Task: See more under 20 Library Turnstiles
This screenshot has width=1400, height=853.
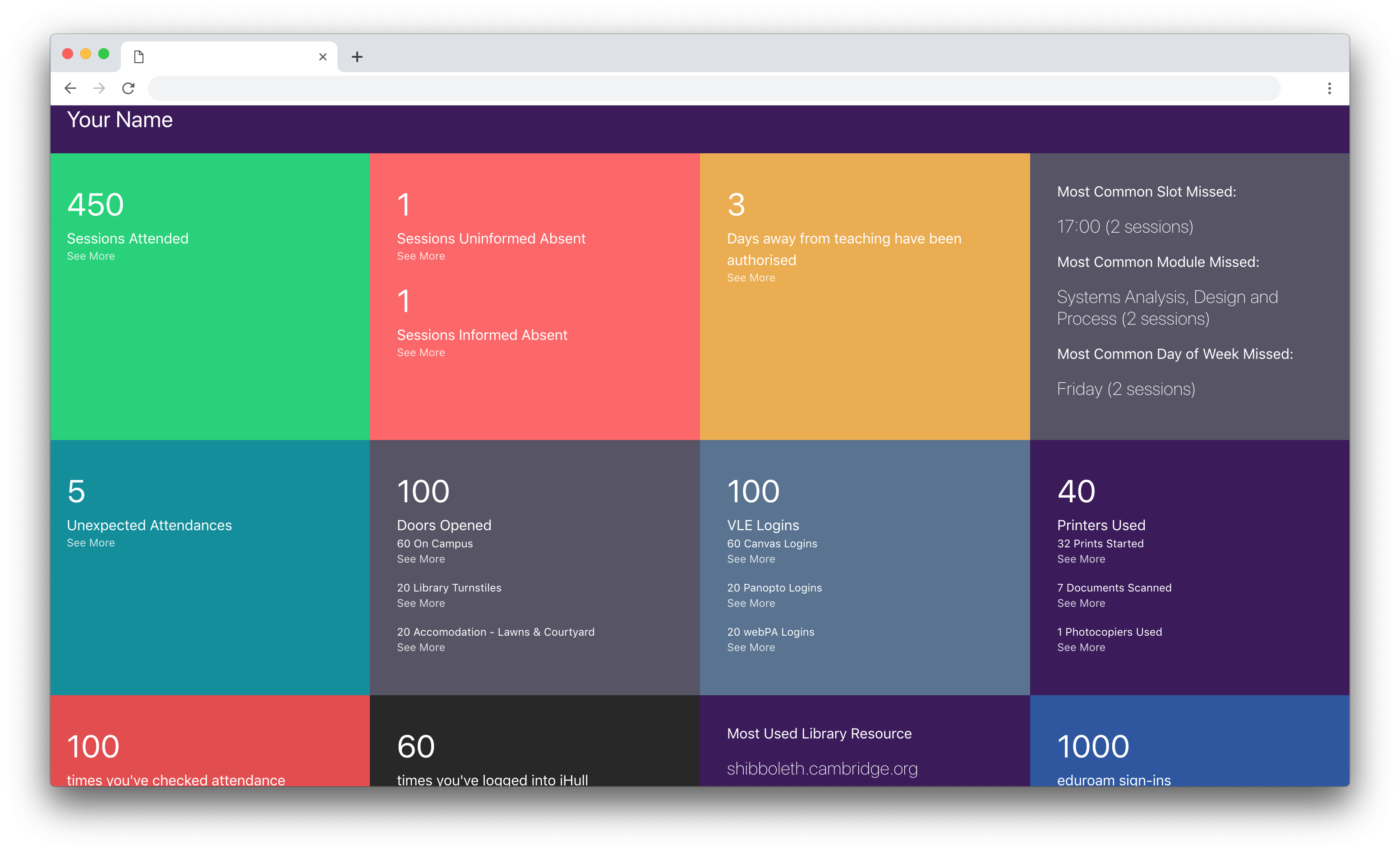Action: point(420,603)
